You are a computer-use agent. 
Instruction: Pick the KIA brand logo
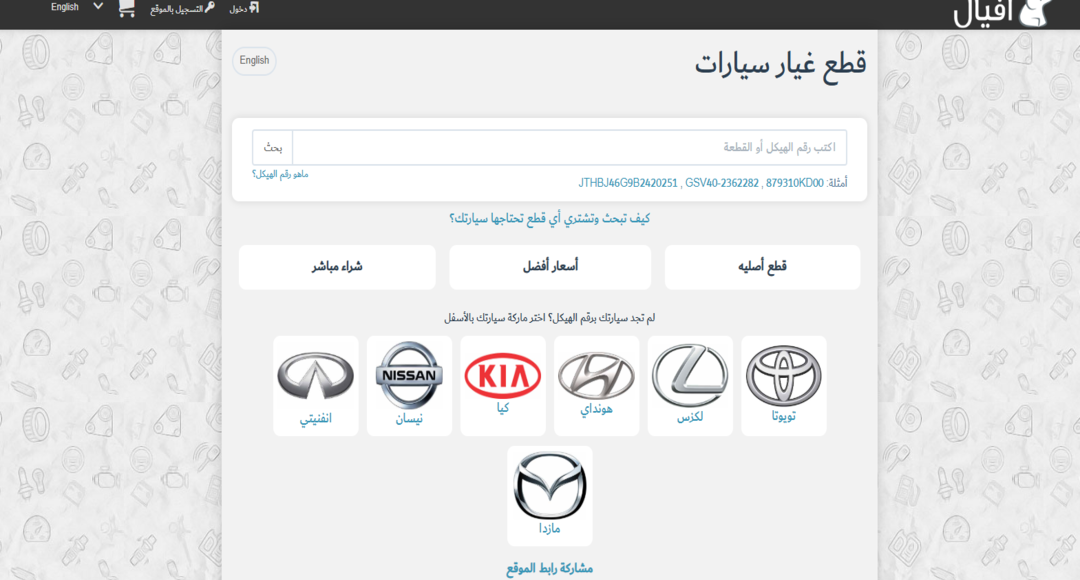(x=503, y=375)
